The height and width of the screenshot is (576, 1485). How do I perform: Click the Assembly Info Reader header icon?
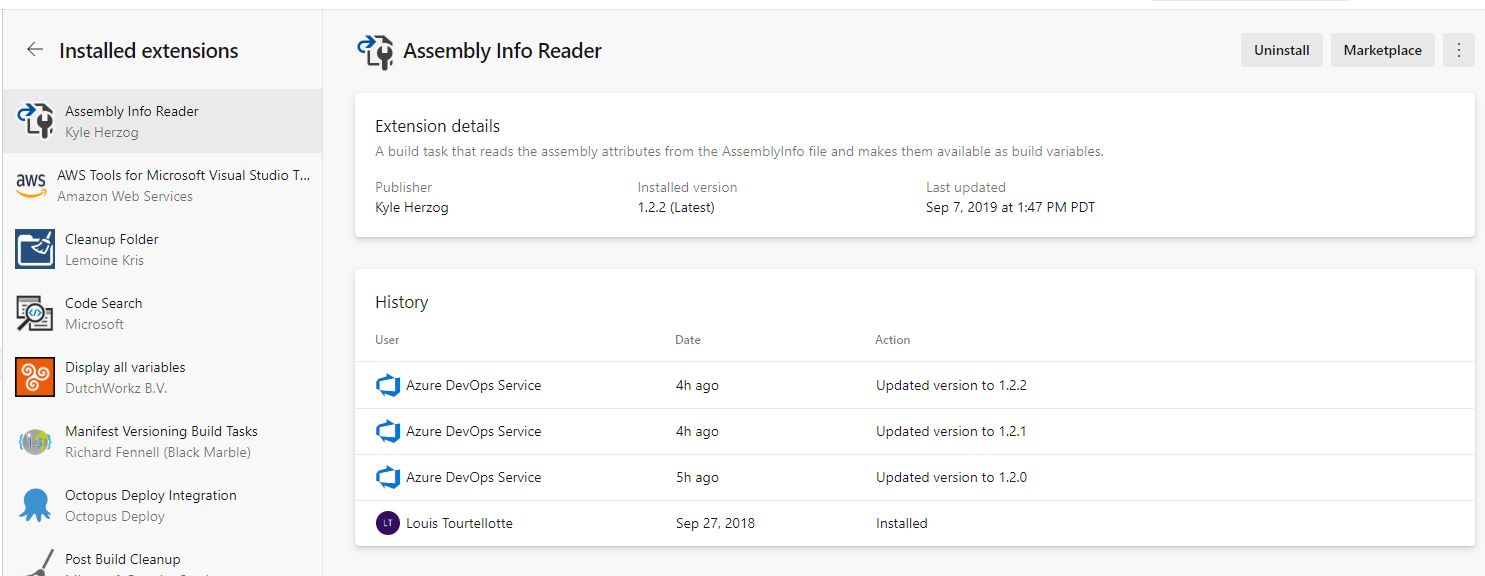tap(375, 51)
